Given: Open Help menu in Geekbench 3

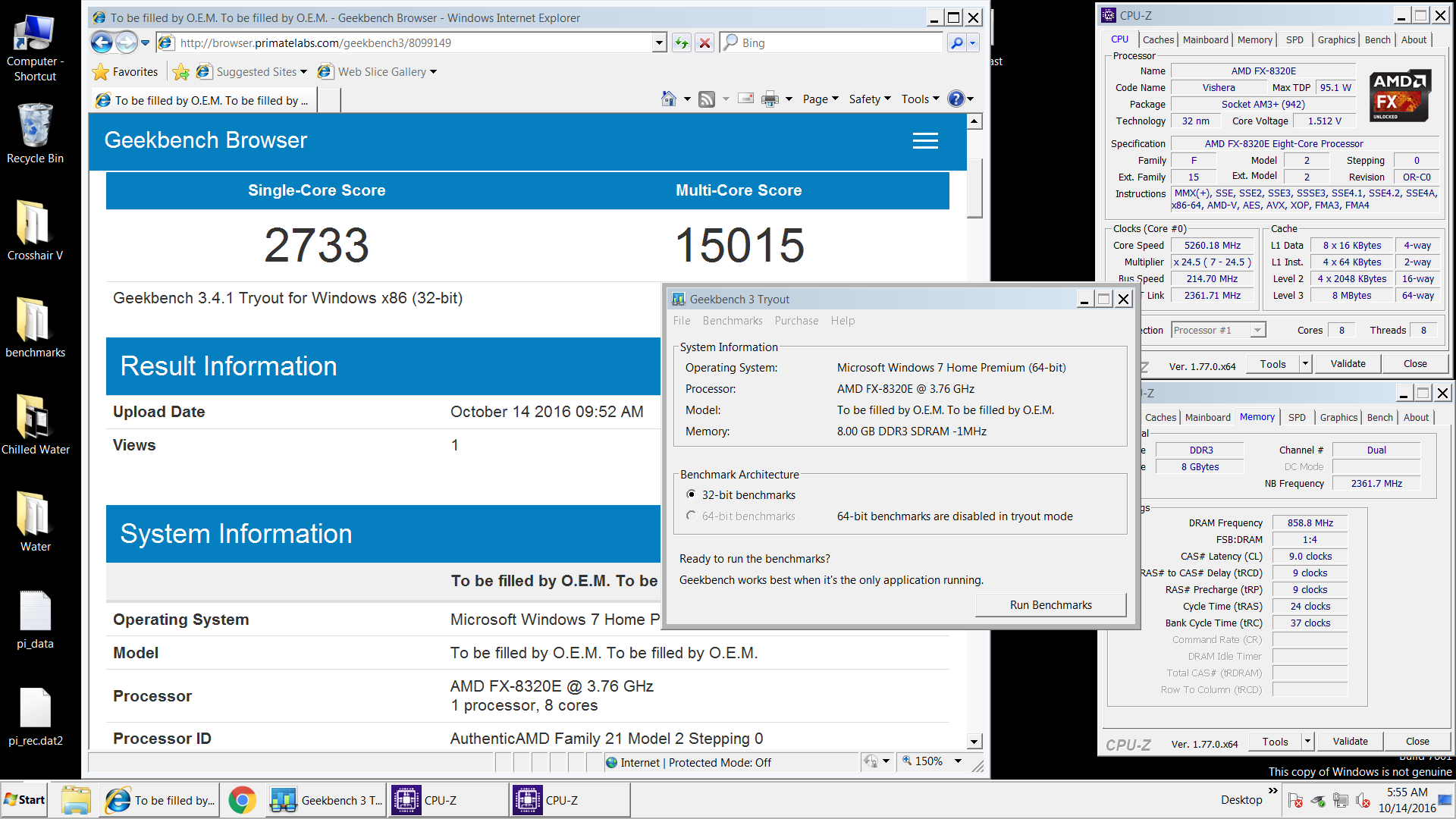Looking at the screenshot, I should [x=843, y=321].
